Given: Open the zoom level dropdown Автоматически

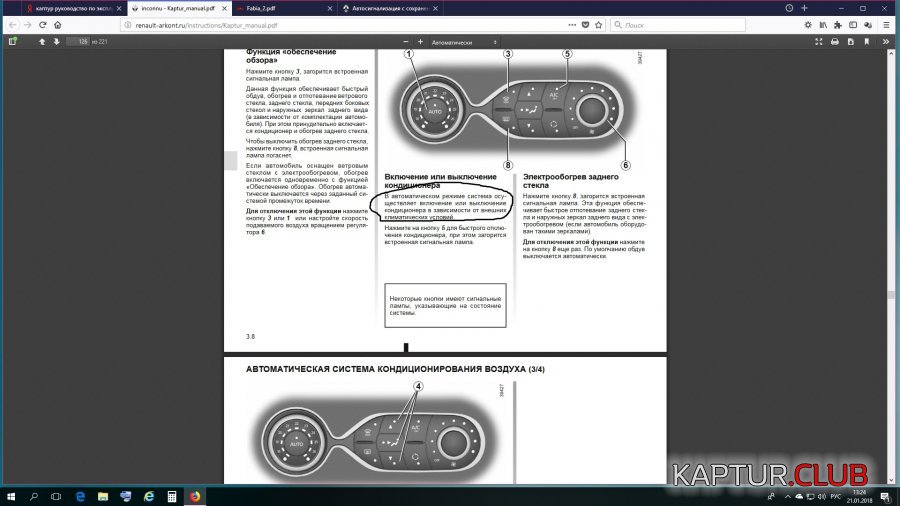Looking at the screenshot, I should [x=464, y=42].
